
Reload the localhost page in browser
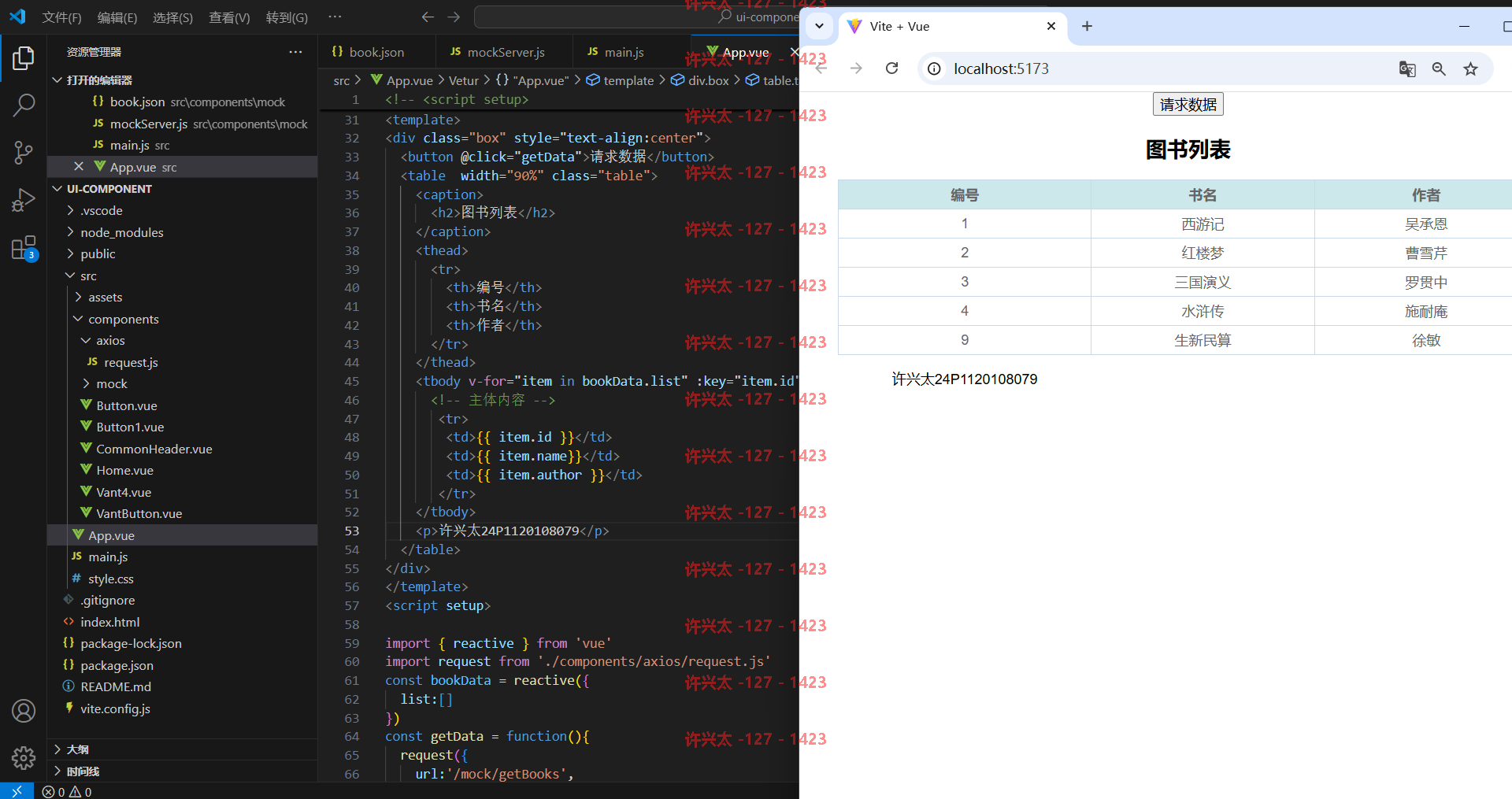coord(891,68)
